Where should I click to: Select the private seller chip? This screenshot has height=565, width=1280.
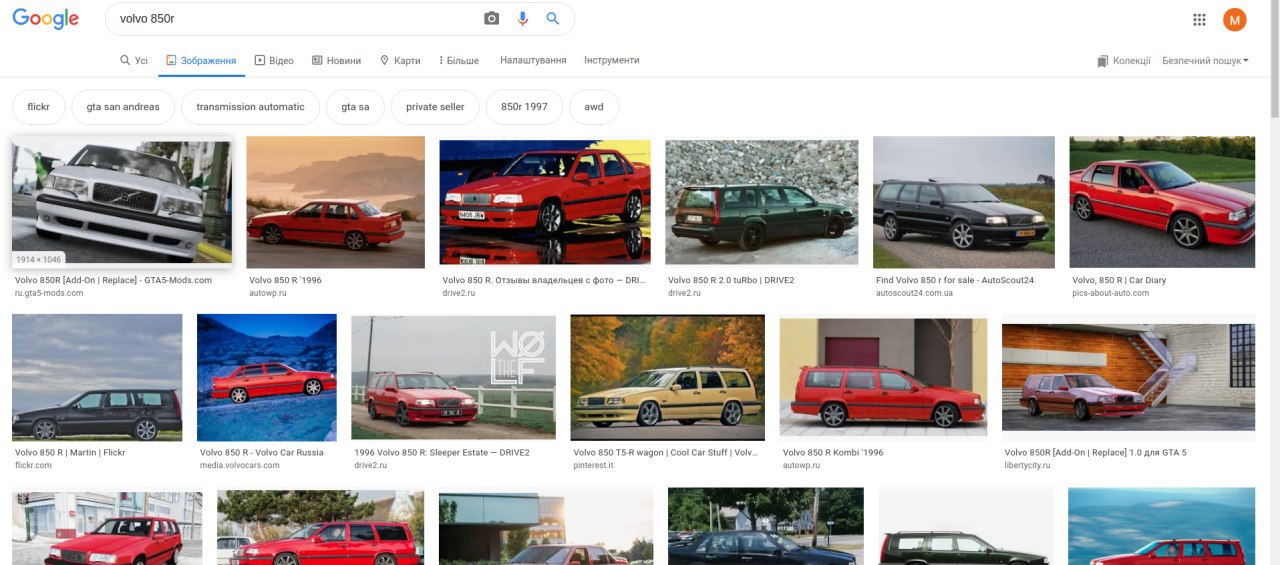click(435, 107)
